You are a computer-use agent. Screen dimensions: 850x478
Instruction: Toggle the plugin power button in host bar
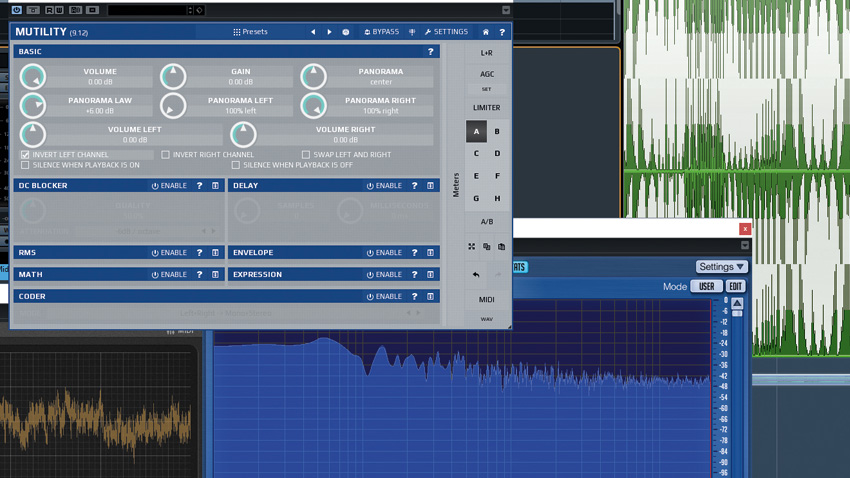(16, 10)
